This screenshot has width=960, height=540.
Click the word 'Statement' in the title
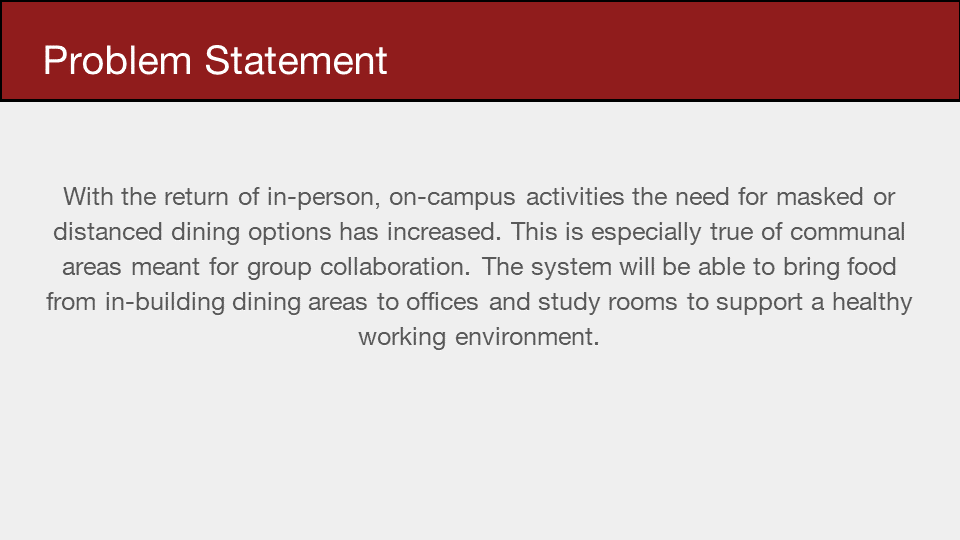tap(296, 61)
